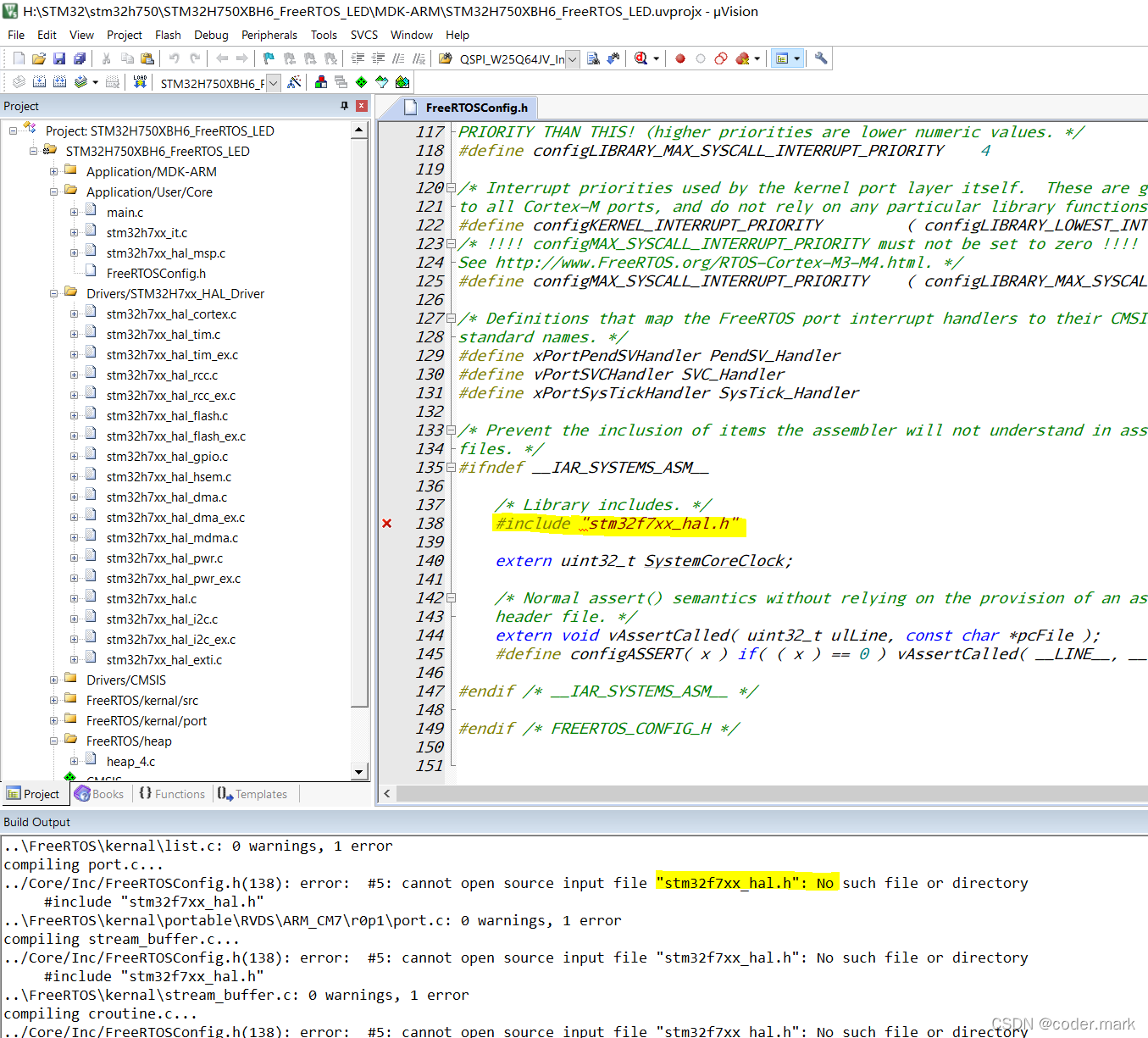Open the Project menu

pos(125,35)
